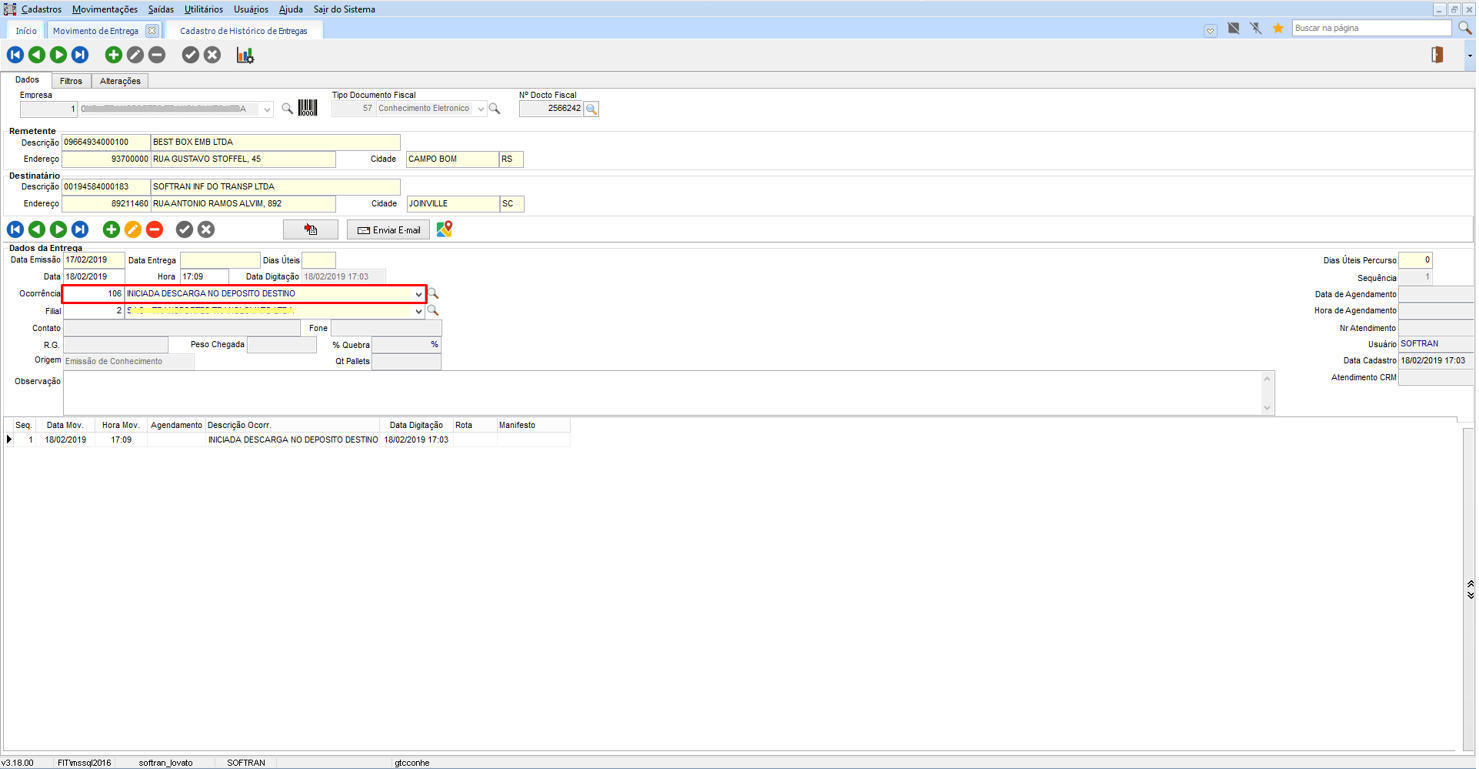Search Empresa with magnifier icon

(287, 108)
